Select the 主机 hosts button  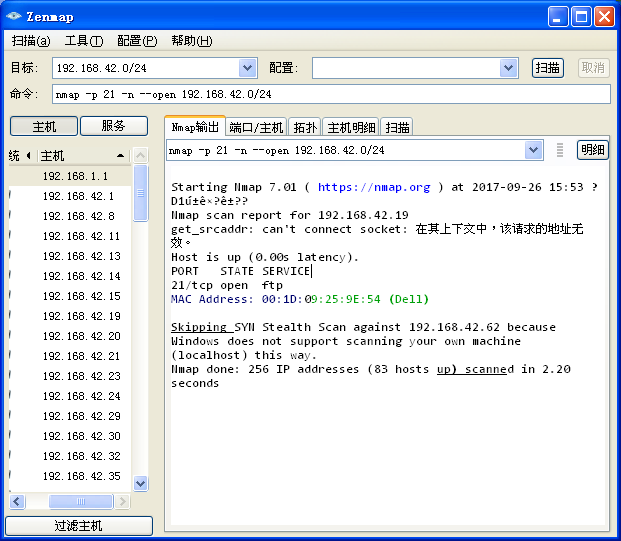point(44,126)
